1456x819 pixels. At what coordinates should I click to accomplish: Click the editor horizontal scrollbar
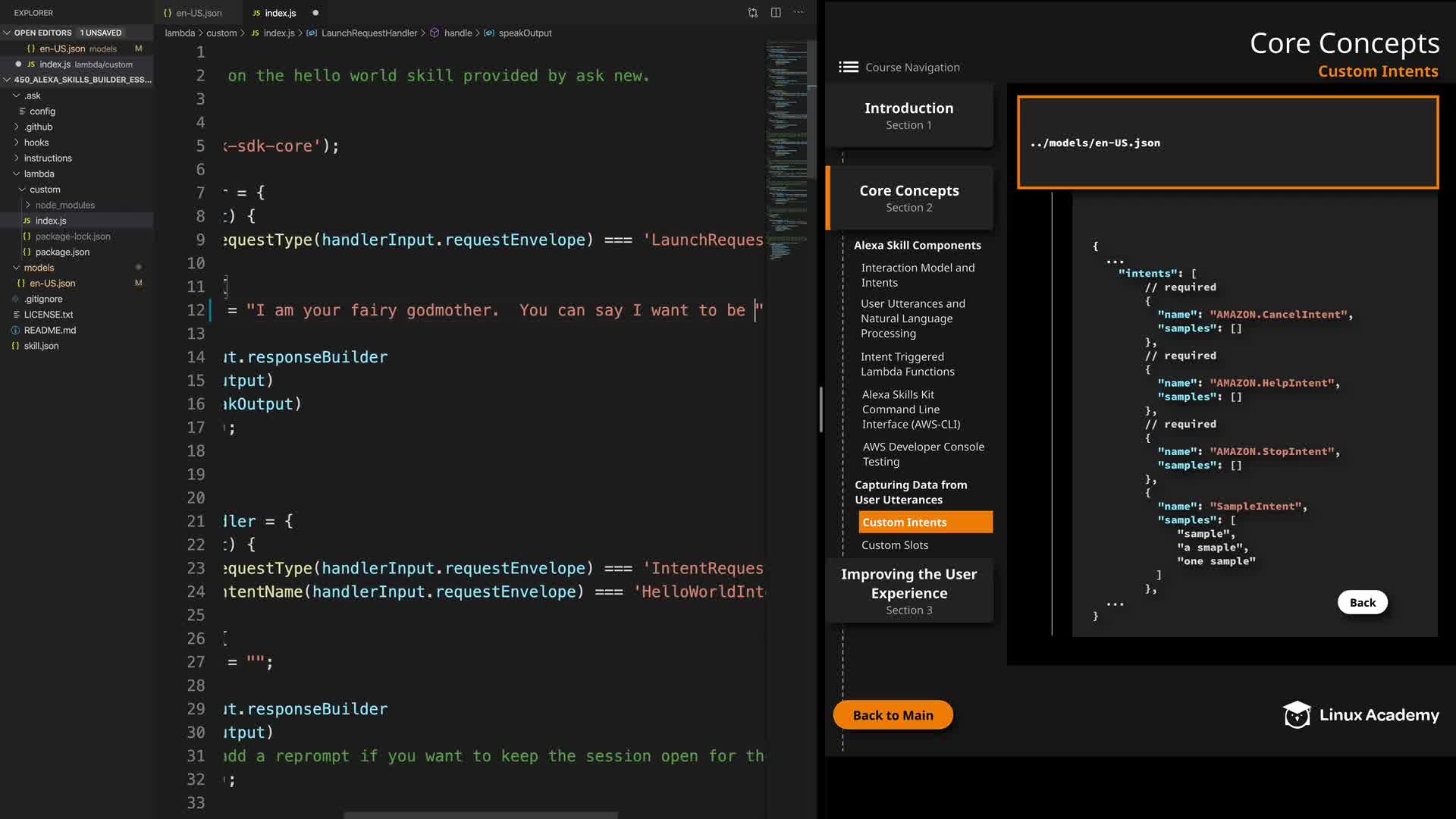pyautogui.click(x=480, y=815)
